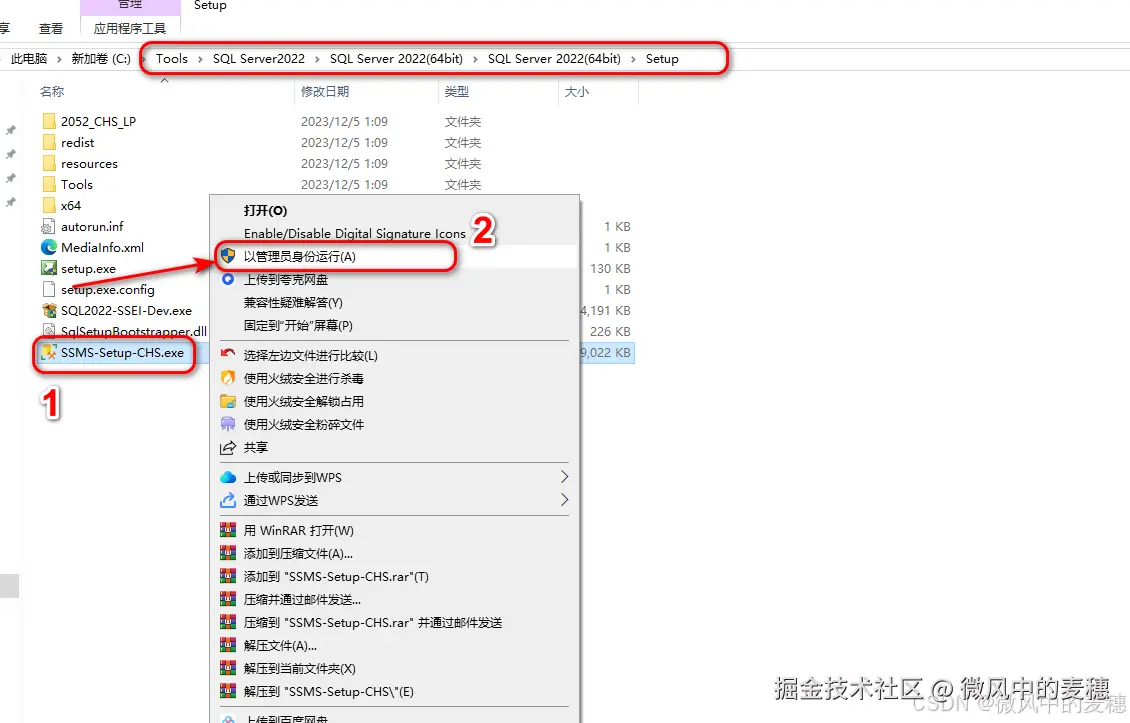Click the WinRAR icon beside 用WinRAR打开
The width and height of the screenshot is (1130, 723).
[229, 530]
